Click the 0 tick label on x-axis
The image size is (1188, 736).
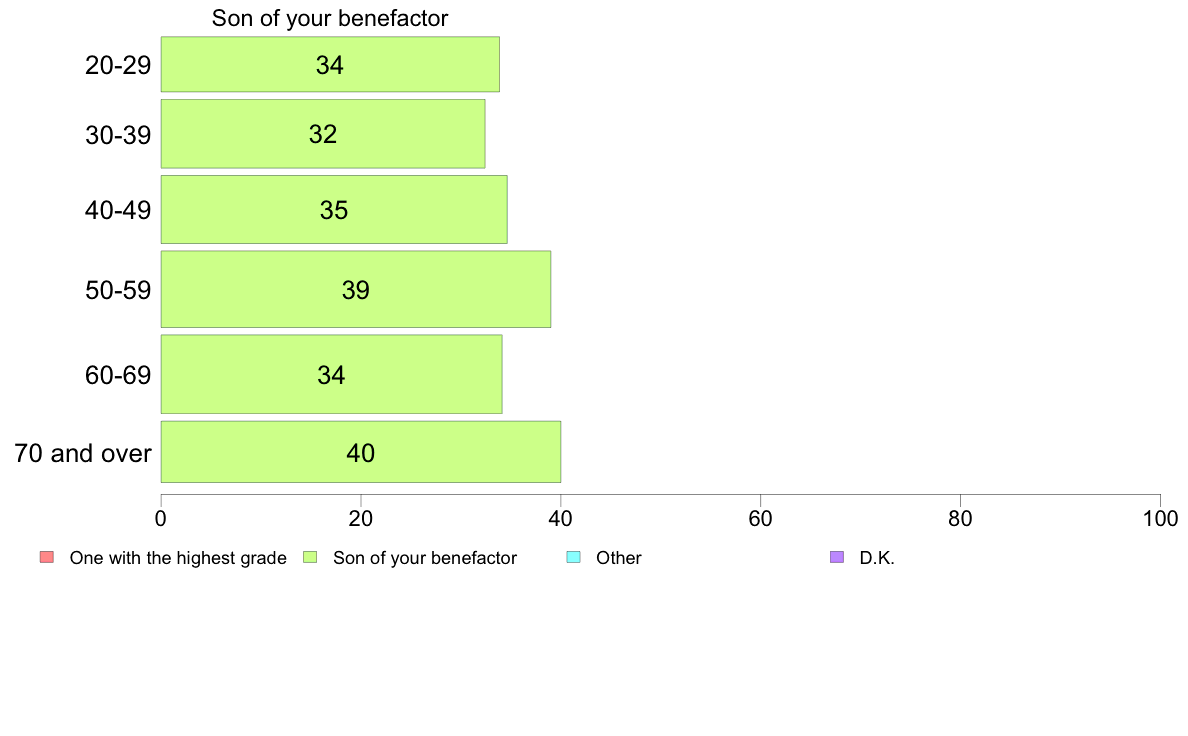point(161,519)
